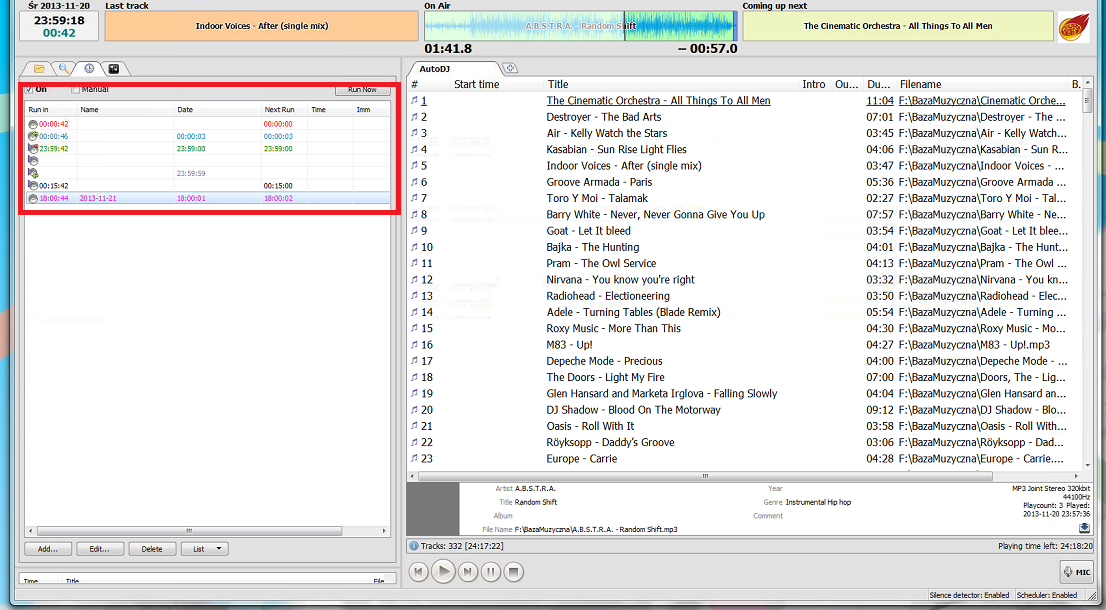1106x610 pixels.
Task: Click the event icon for 23:59:42 row
Action: click(x=33, y=149)
